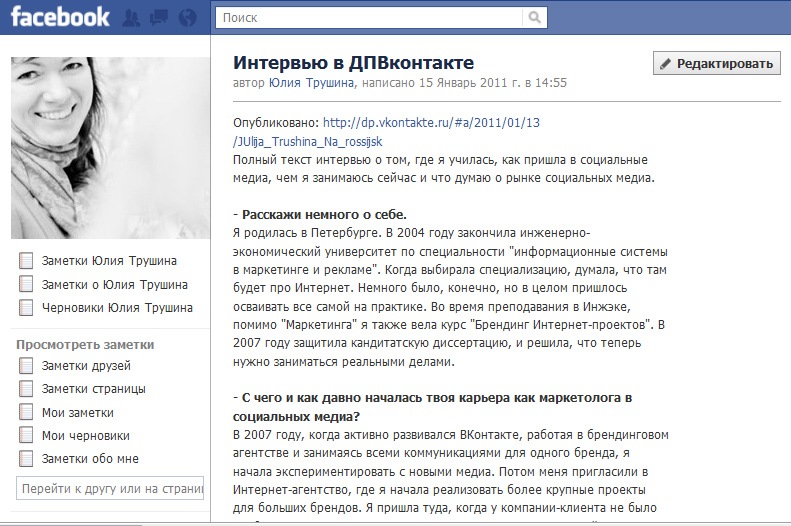Click the note icon beside Черновики Юлия Трушина
The height and width of the screenshot is (526, 791).
coord(26,307)
